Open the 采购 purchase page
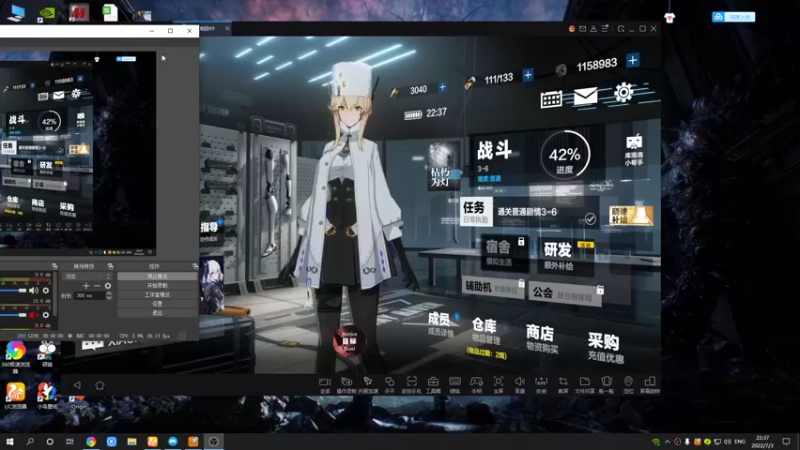 coord(605,348)
